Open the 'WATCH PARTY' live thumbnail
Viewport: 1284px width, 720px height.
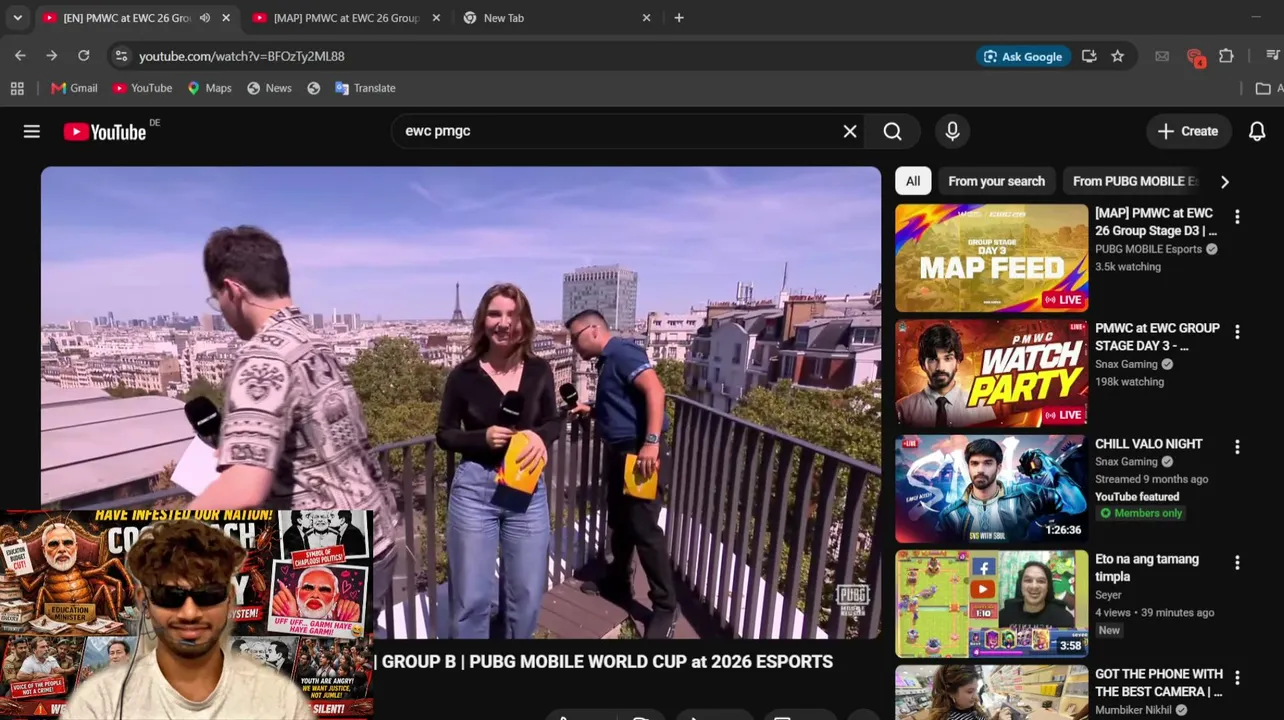tap(991, 373)
